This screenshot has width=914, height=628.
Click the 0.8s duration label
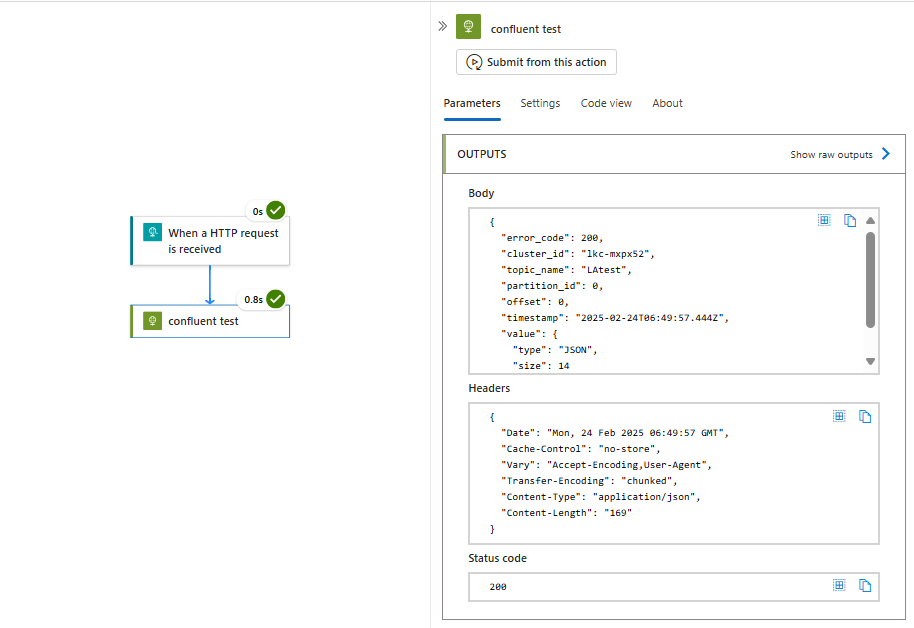point(254,299)
